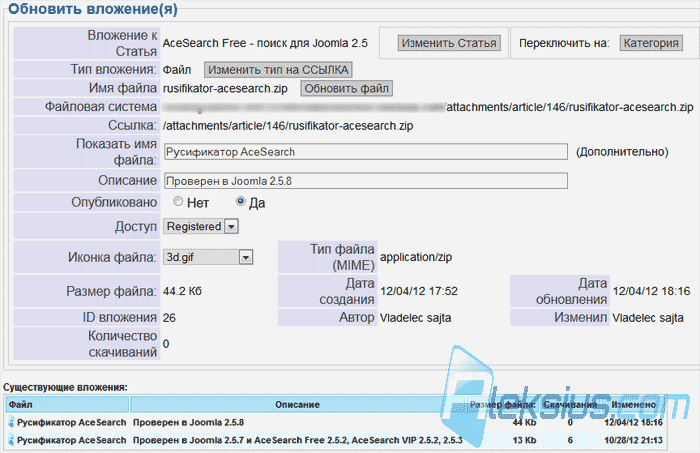Click the update date '12/04/12 18:16' in form
This screenshot has width=700, height=453.
tap(651, 291)
